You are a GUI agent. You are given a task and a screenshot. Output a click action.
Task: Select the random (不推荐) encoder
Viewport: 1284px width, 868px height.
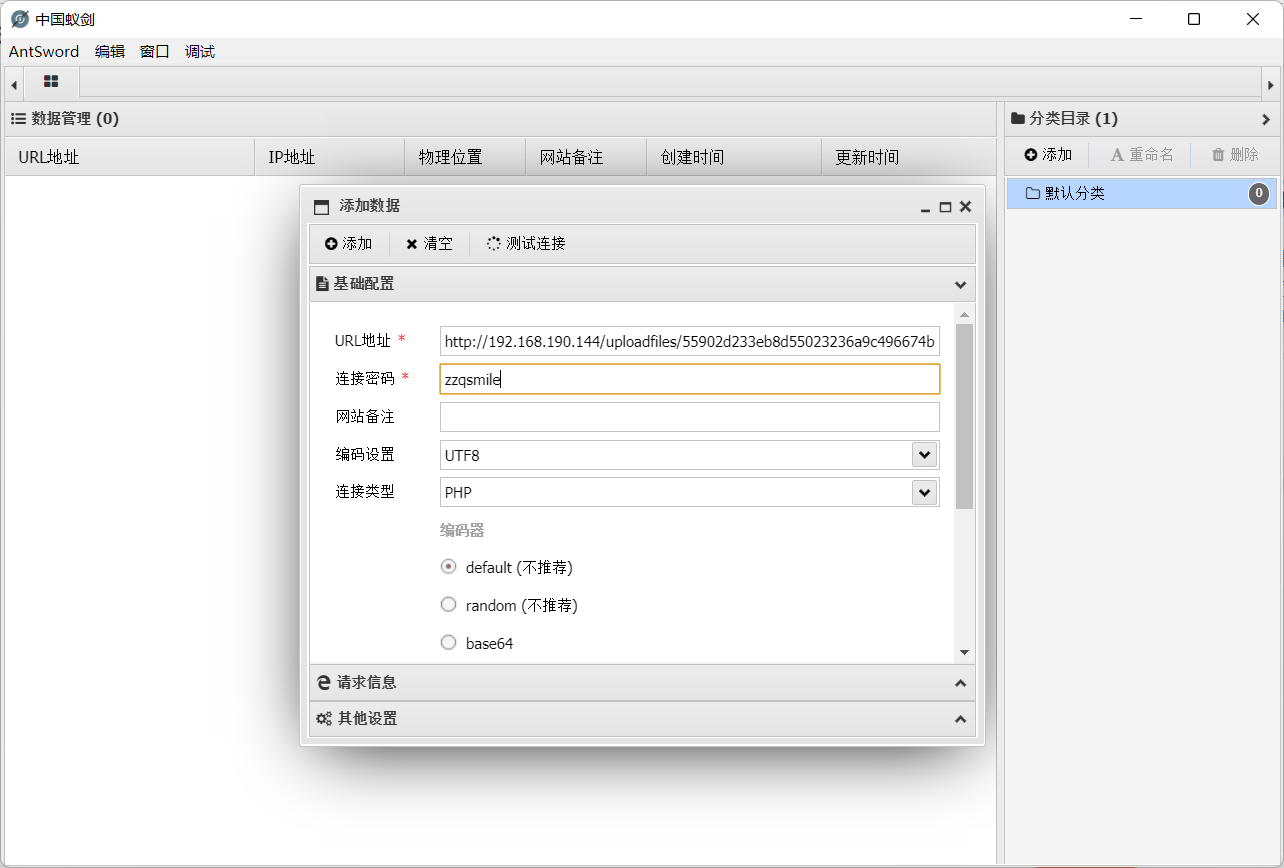click(449, 605)
